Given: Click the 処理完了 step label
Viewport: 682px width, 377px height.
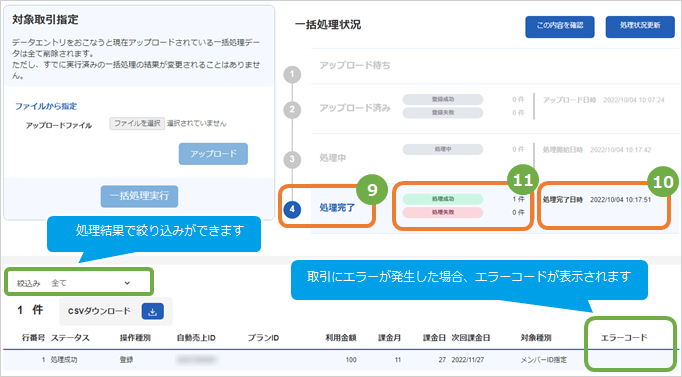Looking at the screenshot, I should tap(337, 208).
